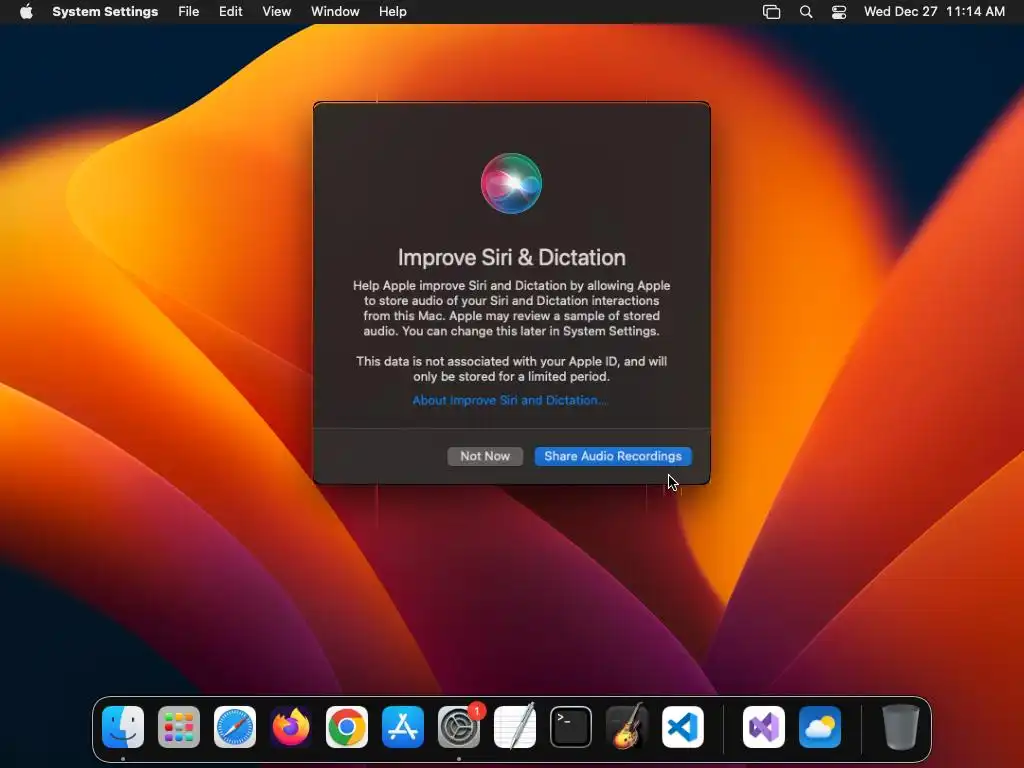Open the Help menu
Image resolution: width=1024 pixels, height=768 pixels.
pos(392,12)
